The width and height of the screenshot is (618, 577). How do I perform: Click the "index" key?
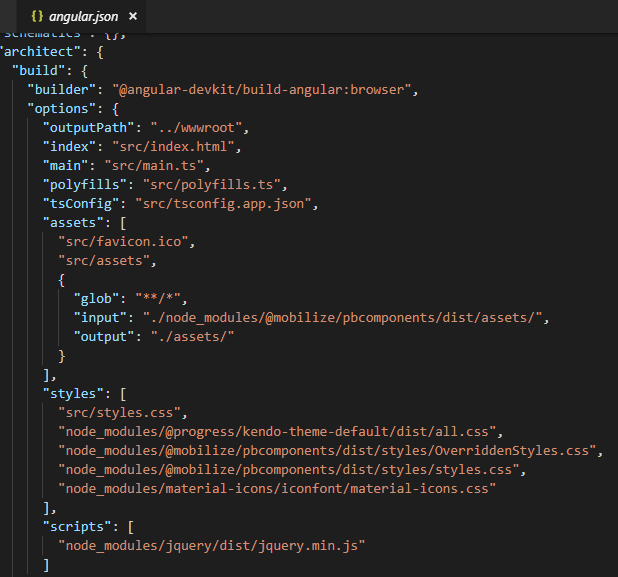(x=69, y=147)
